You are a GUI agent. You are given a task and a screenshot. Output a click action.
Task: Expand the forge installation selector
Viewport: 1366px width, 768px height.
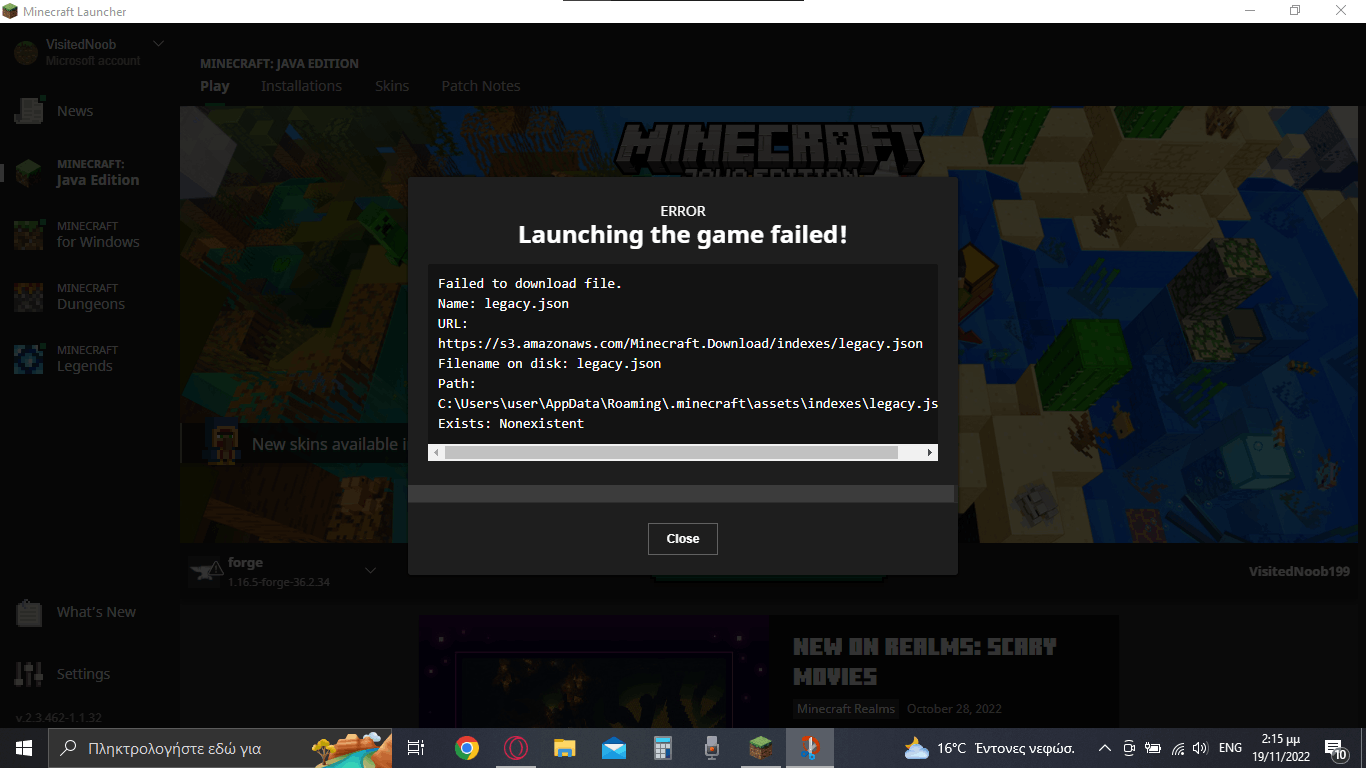pos(370,571)
